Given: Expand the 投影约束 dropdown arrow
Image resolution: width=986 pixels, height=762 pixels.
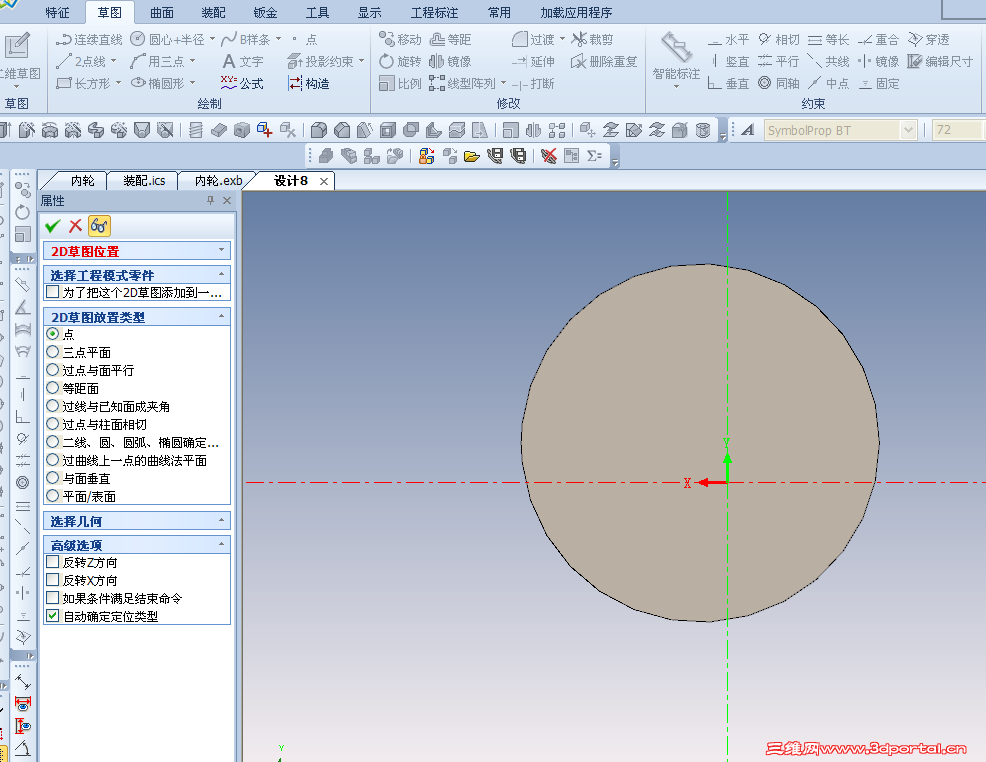Looking at the screenshot, I should (362, 61).
